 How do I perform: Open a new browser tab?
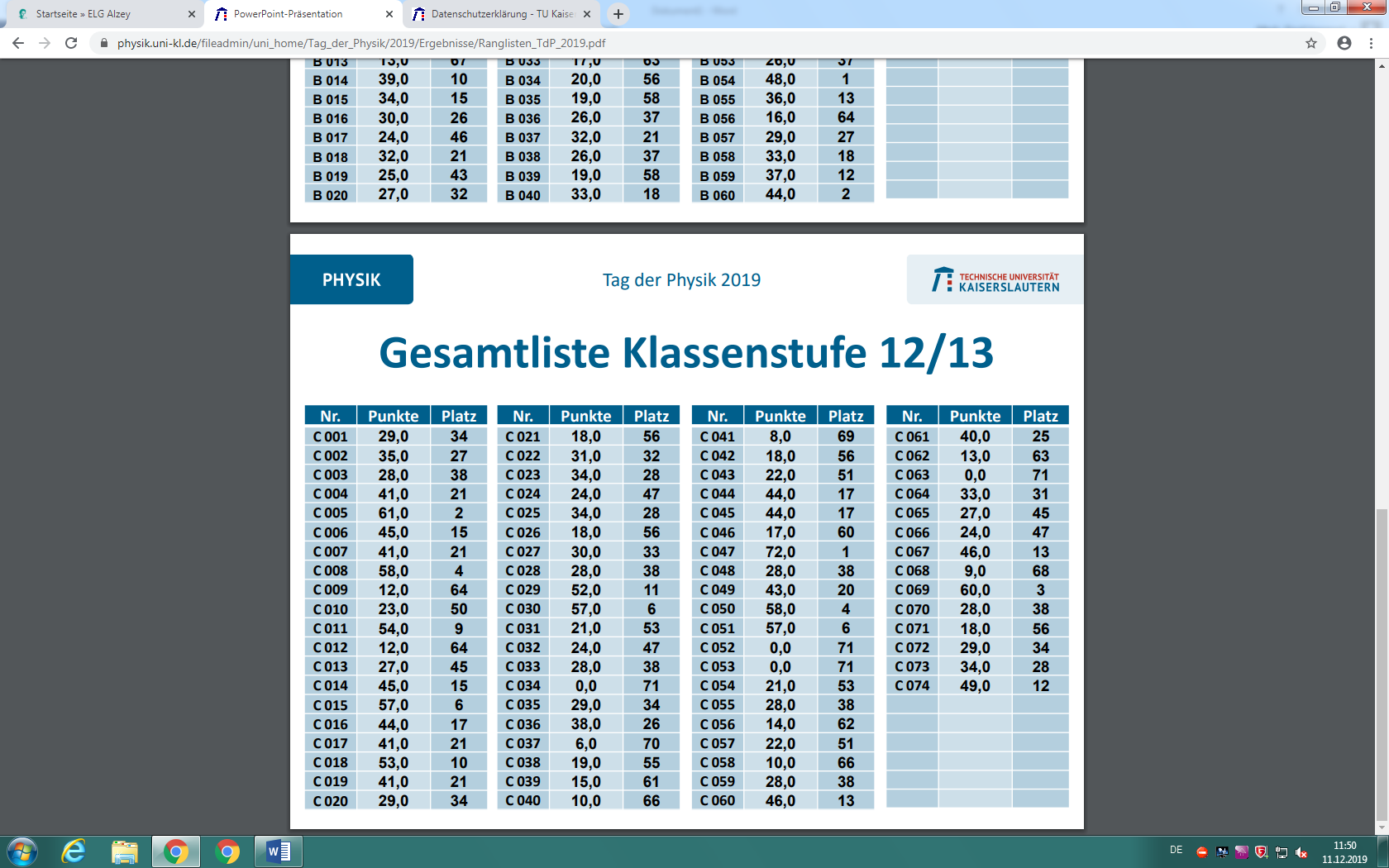click(618, 14)
